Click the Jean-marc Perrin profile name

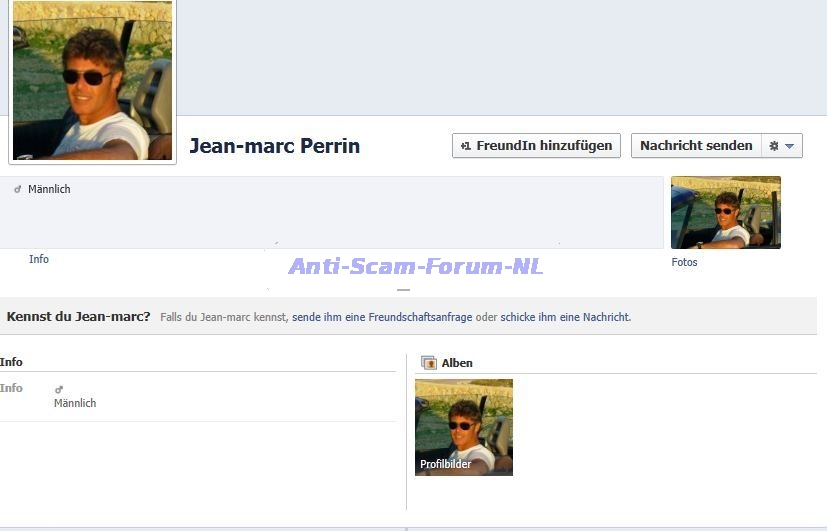click(x=274, y=146)
